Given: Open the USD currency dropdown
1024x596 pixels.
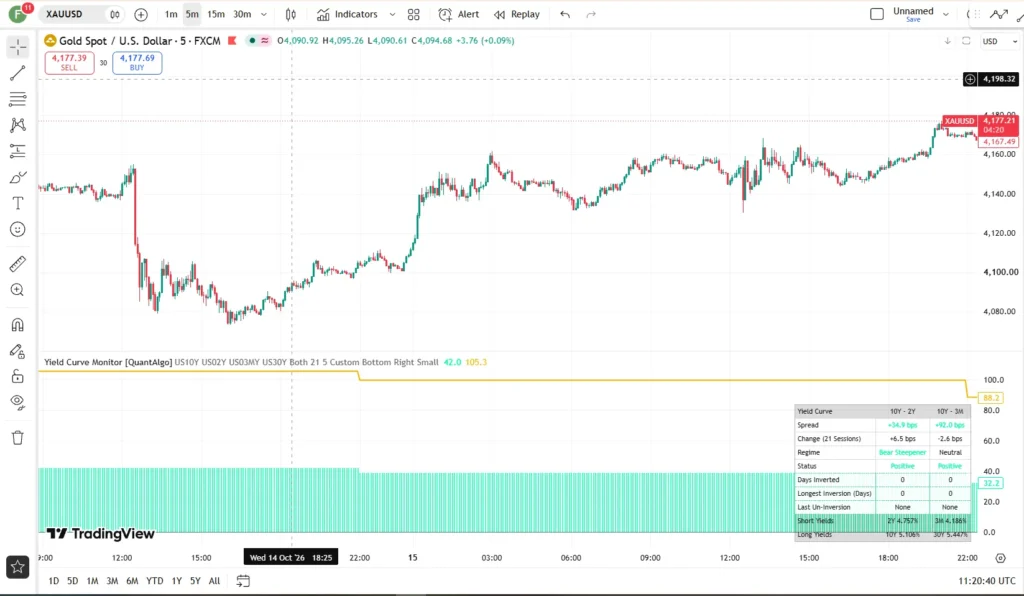Looking at the screenshot, I should [1000, 41].
